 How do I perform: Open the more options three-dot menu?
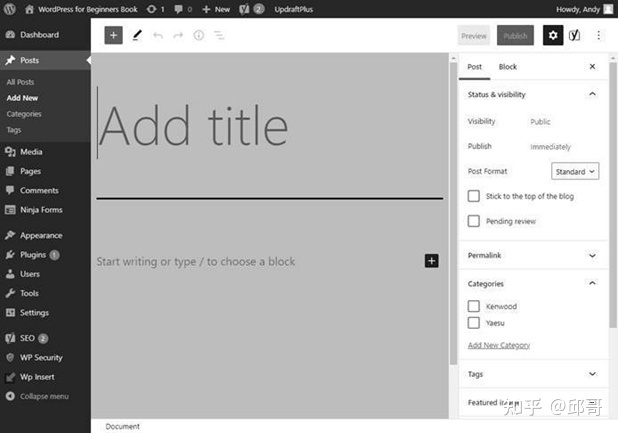[x=598, y=35]
